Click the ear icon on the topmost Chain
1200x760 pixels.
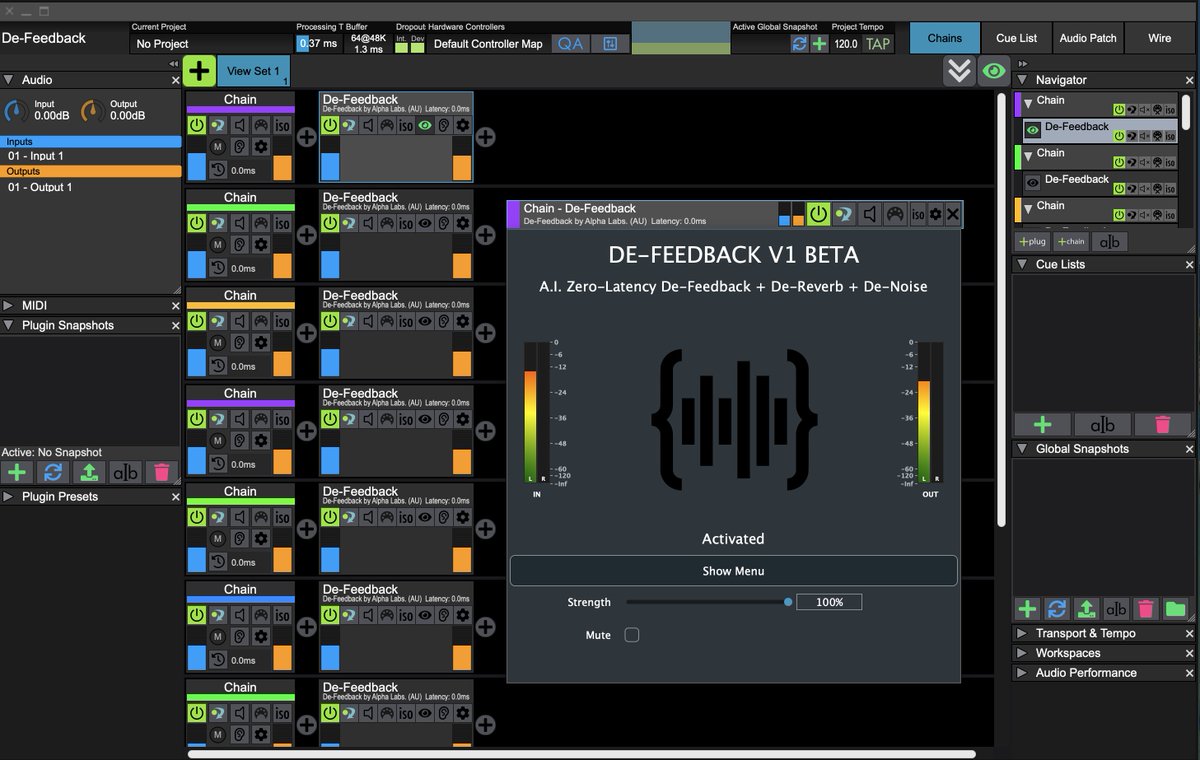point(240,147)
